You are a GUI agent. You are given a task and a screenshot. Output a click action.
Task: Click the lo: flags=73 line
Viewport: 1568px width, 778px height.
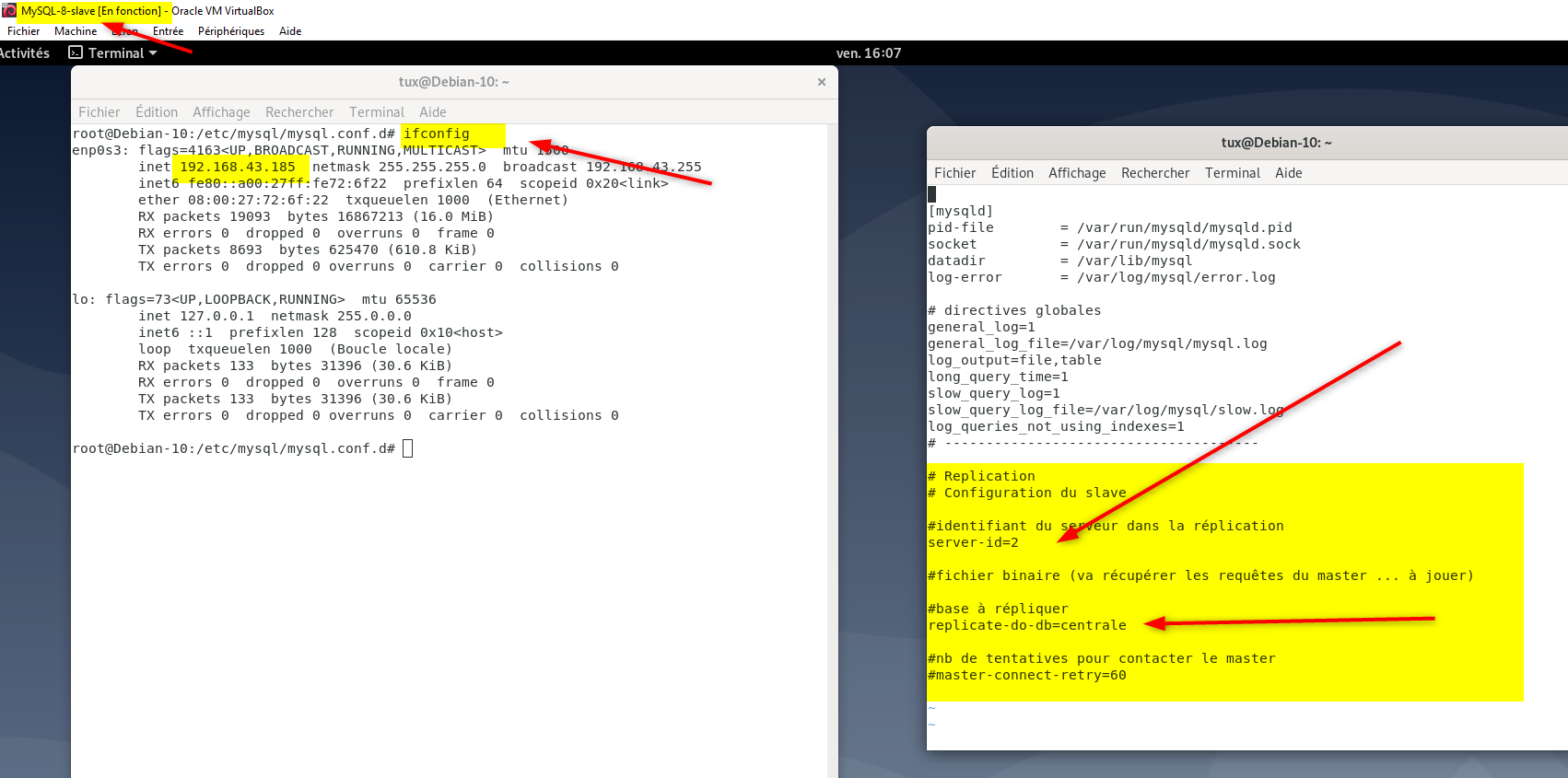click(254, 299)
